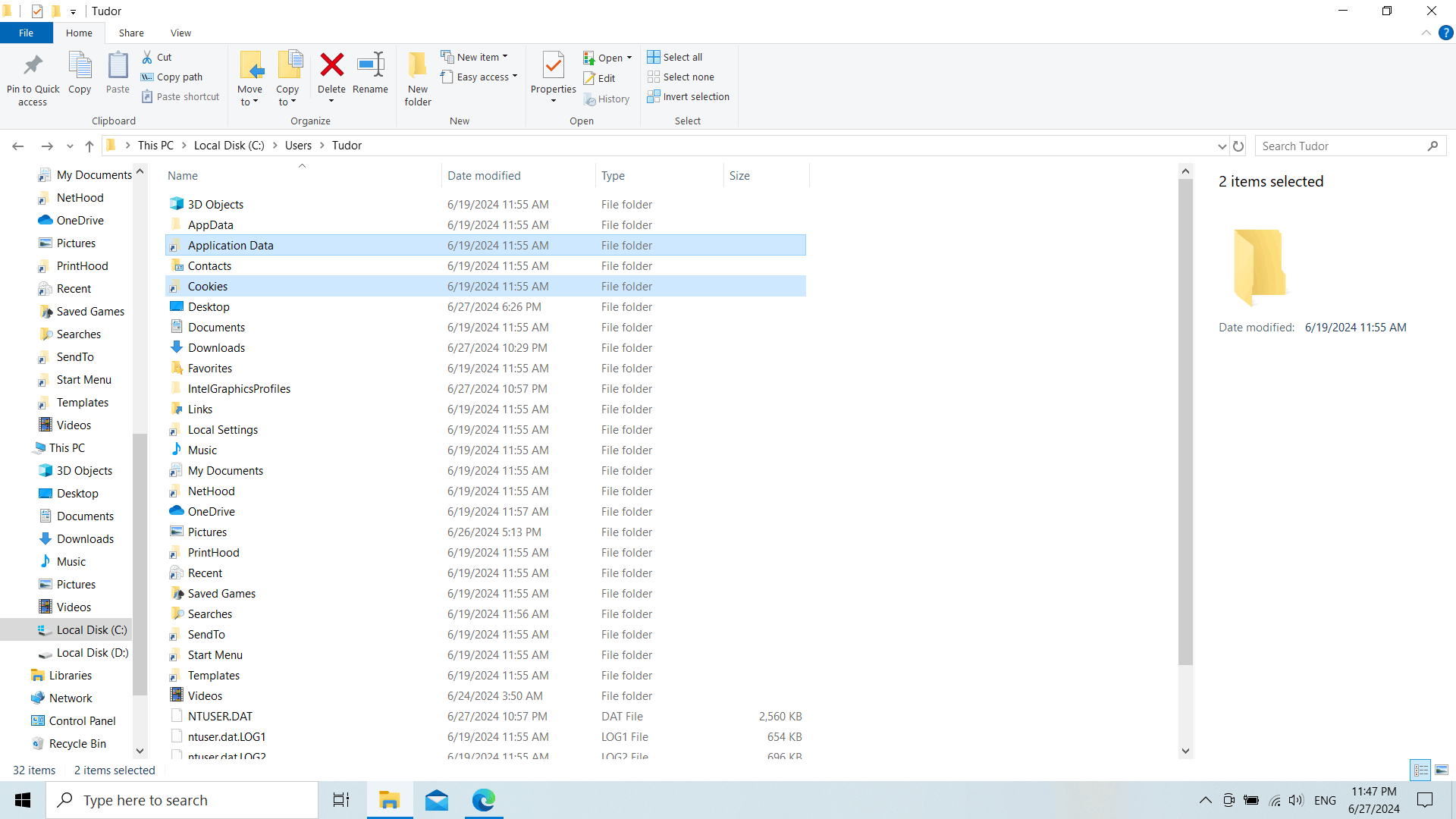Click the Cut scissors icon
This screenshot has width=1456, height=819.
148,57
